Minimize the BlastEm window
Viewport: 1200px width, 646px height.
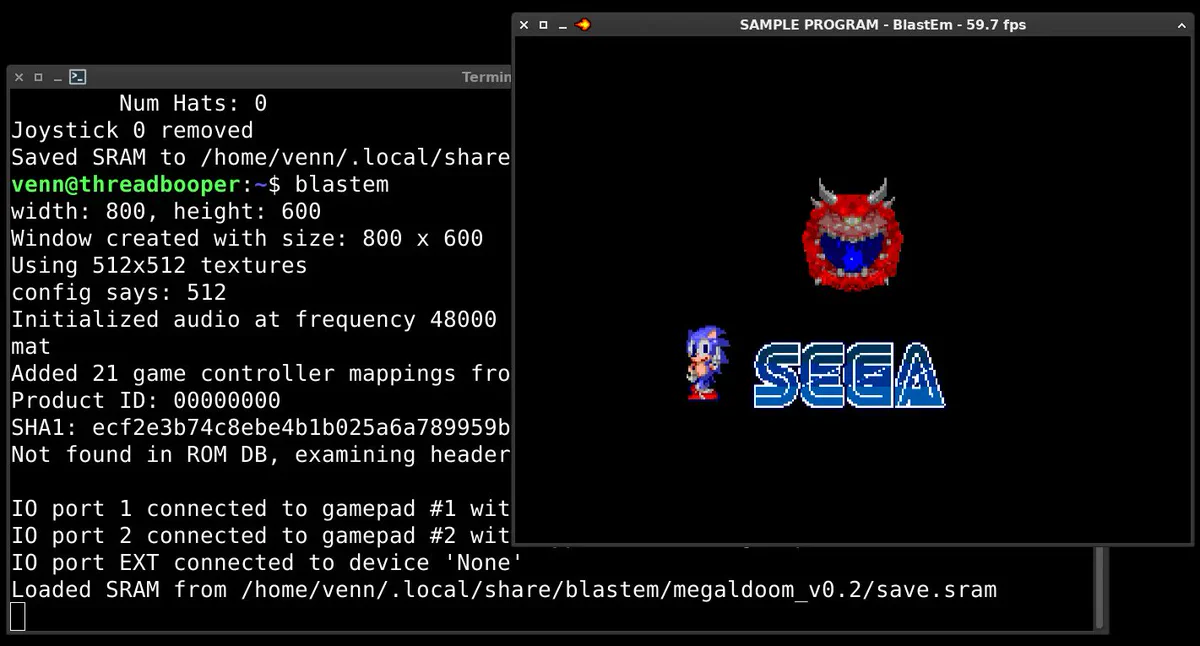tap(563, 25)
